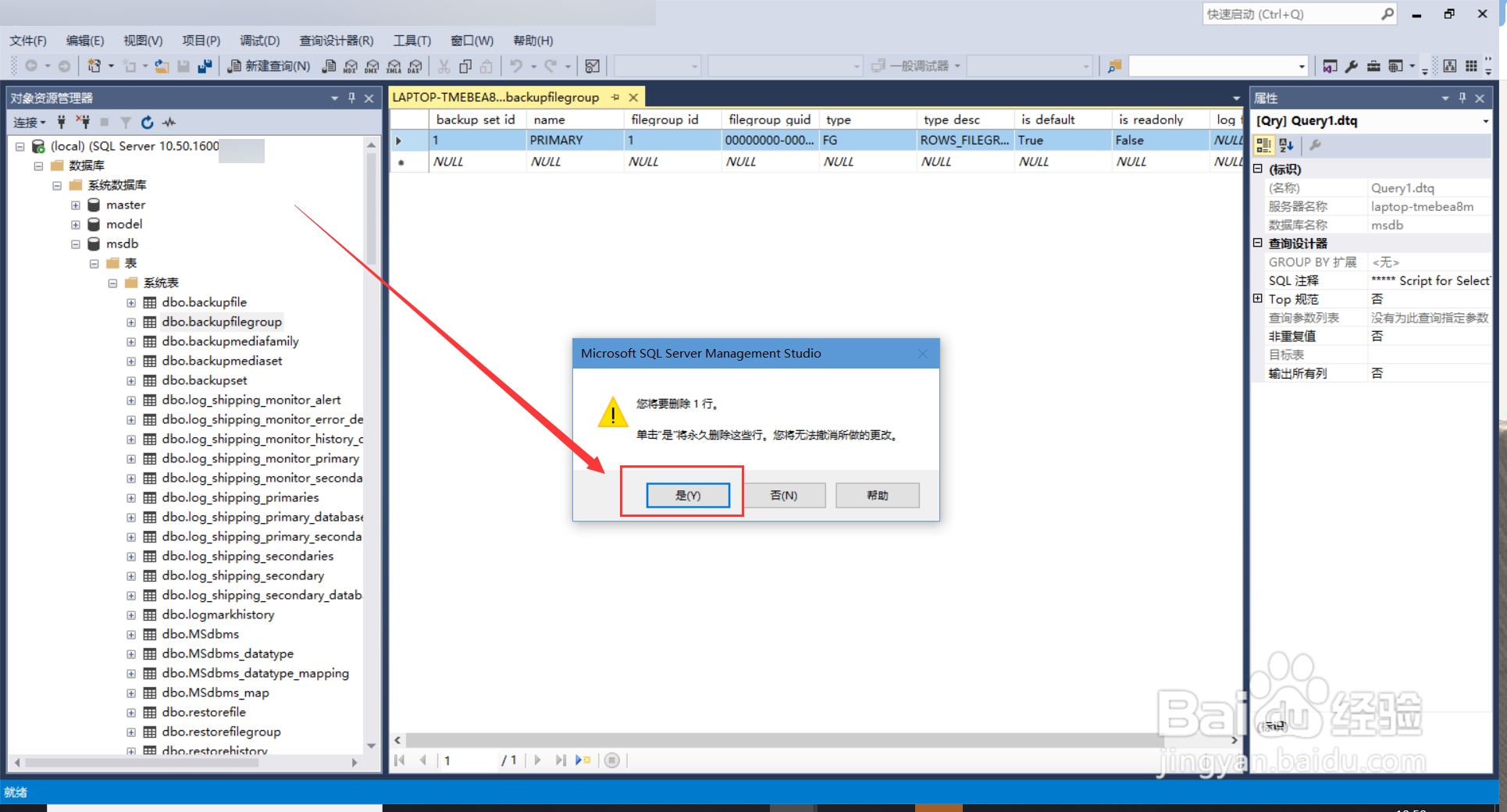Open the 连接 dropdown in Object Explorer
The width and height of the screenshot is (1507, 812).
[29, 122]
